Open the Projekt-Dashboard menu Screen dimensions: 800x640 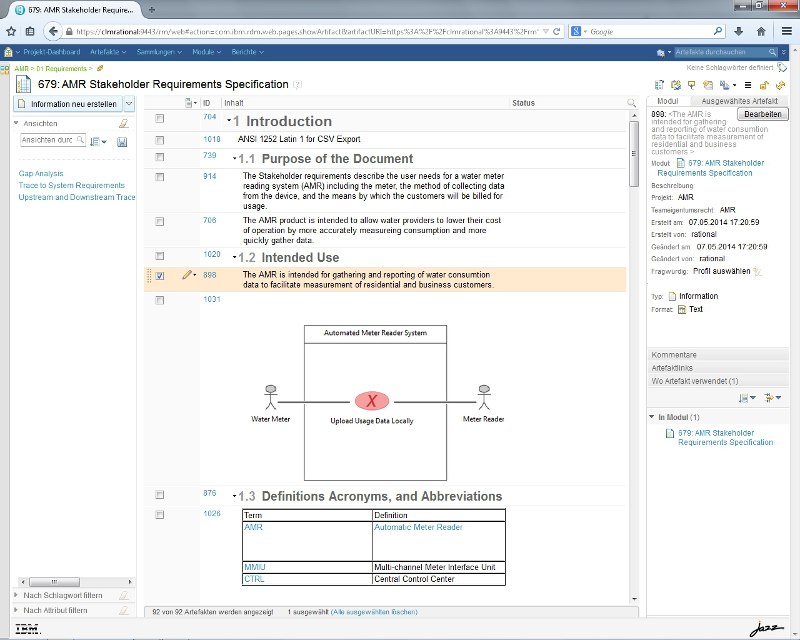(x=52, y=52)
